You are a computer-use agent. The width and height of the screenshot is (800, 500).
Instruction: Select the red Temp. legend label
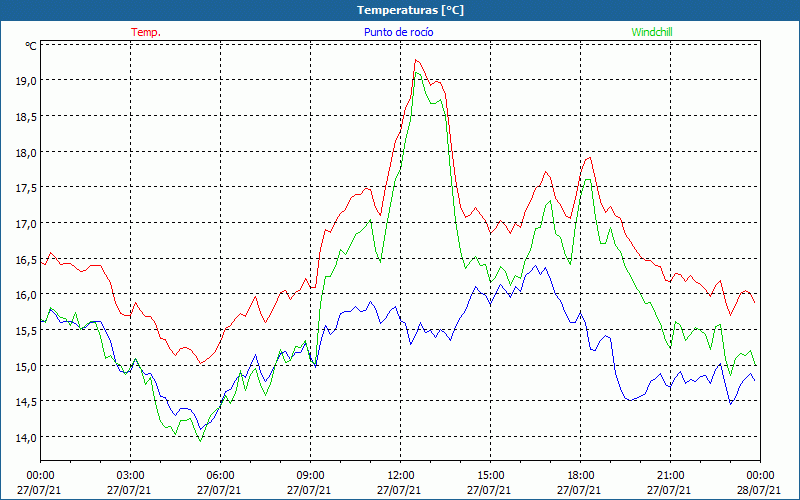pos(146,32)
